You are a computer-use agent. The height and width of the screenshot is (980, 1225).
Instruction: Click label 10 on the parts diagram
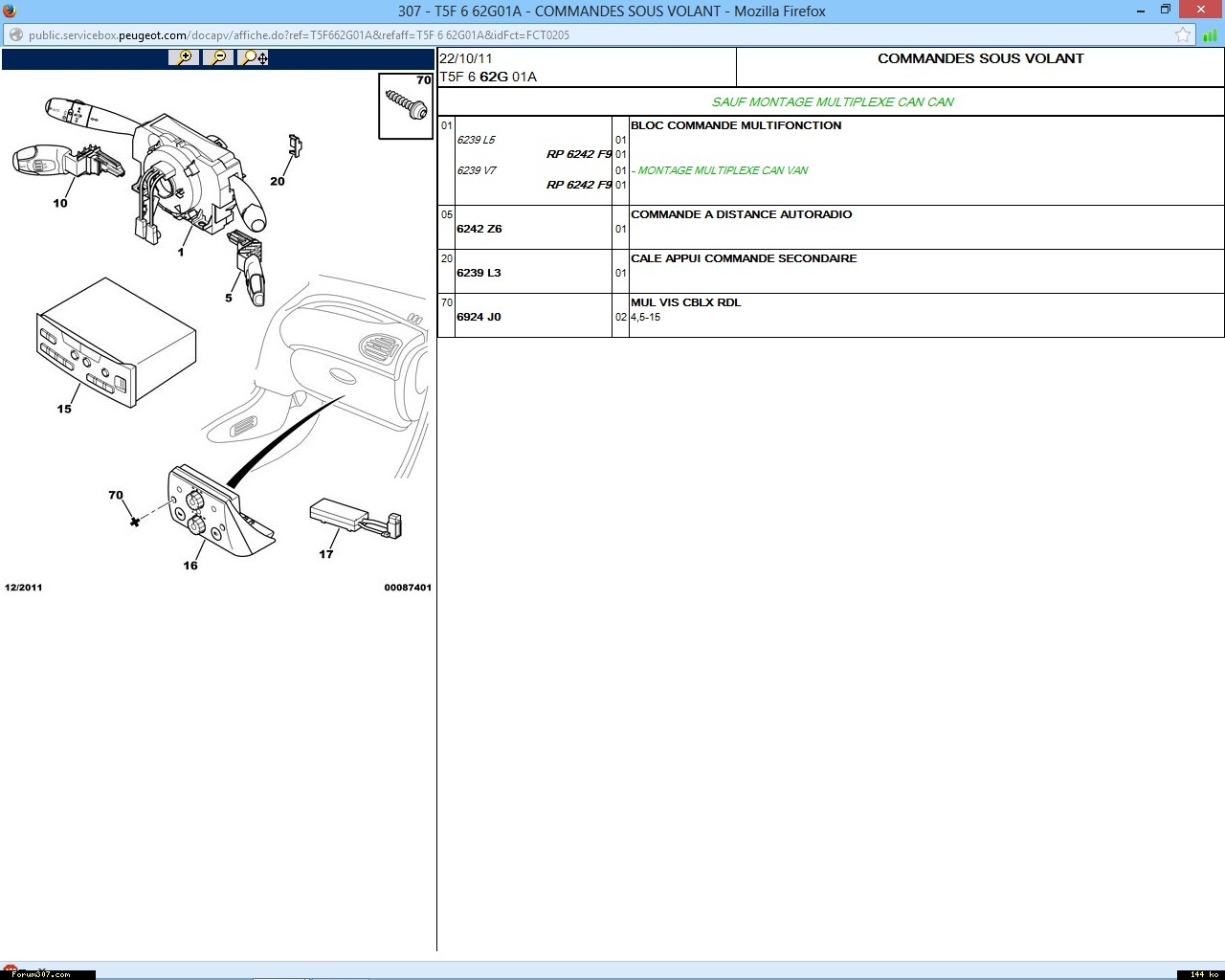(x=60, y=203)
